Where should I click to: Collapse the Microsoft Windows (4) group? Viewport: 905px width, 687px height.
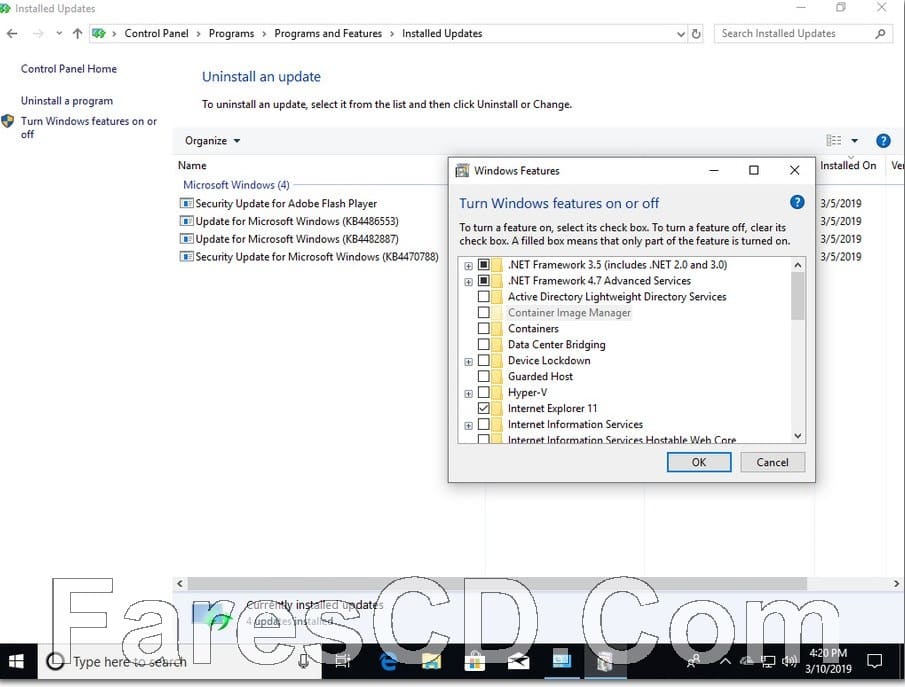(x=236, y=185)
